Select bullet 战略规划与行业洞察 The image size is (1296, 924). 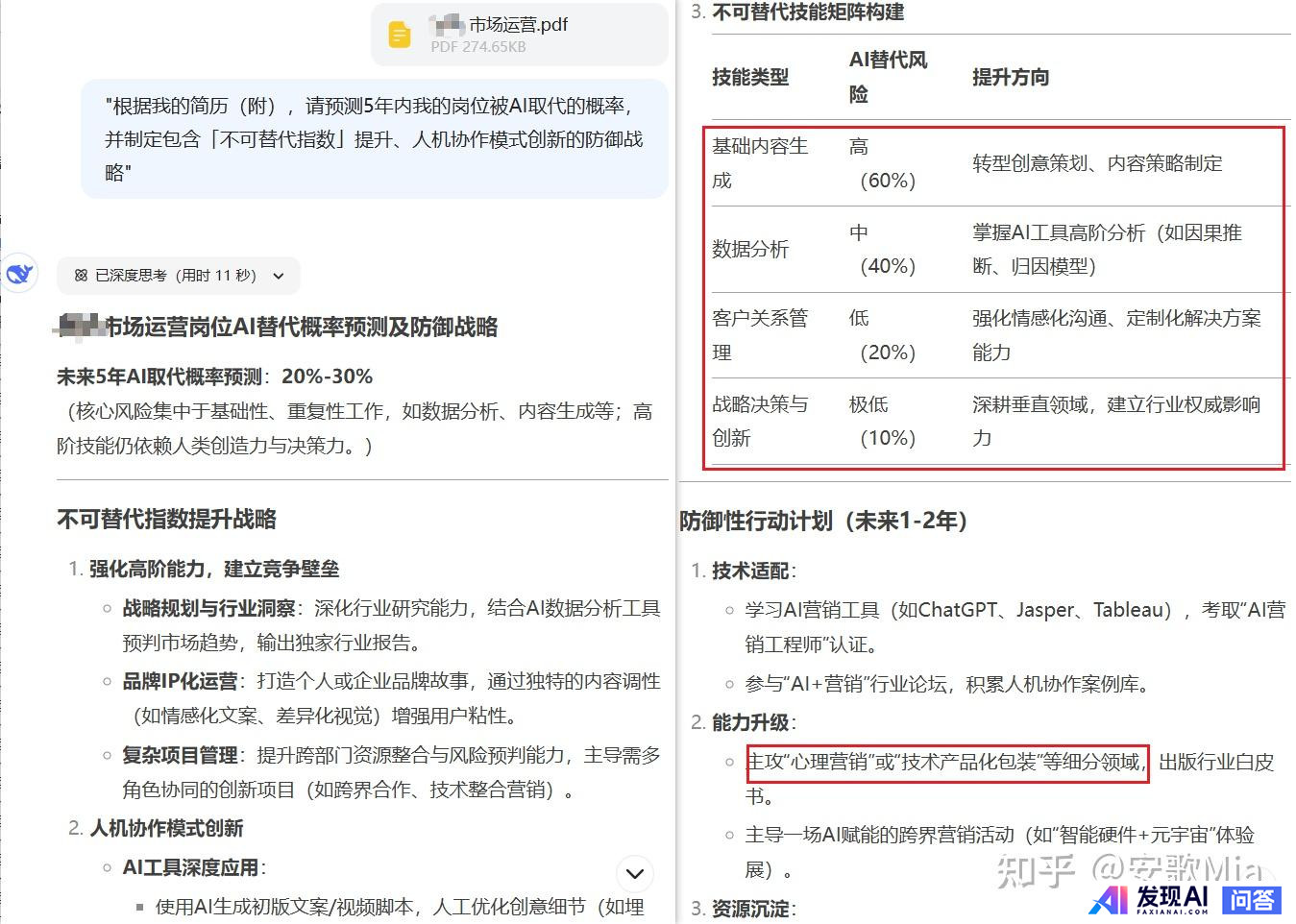pos(208,608)
